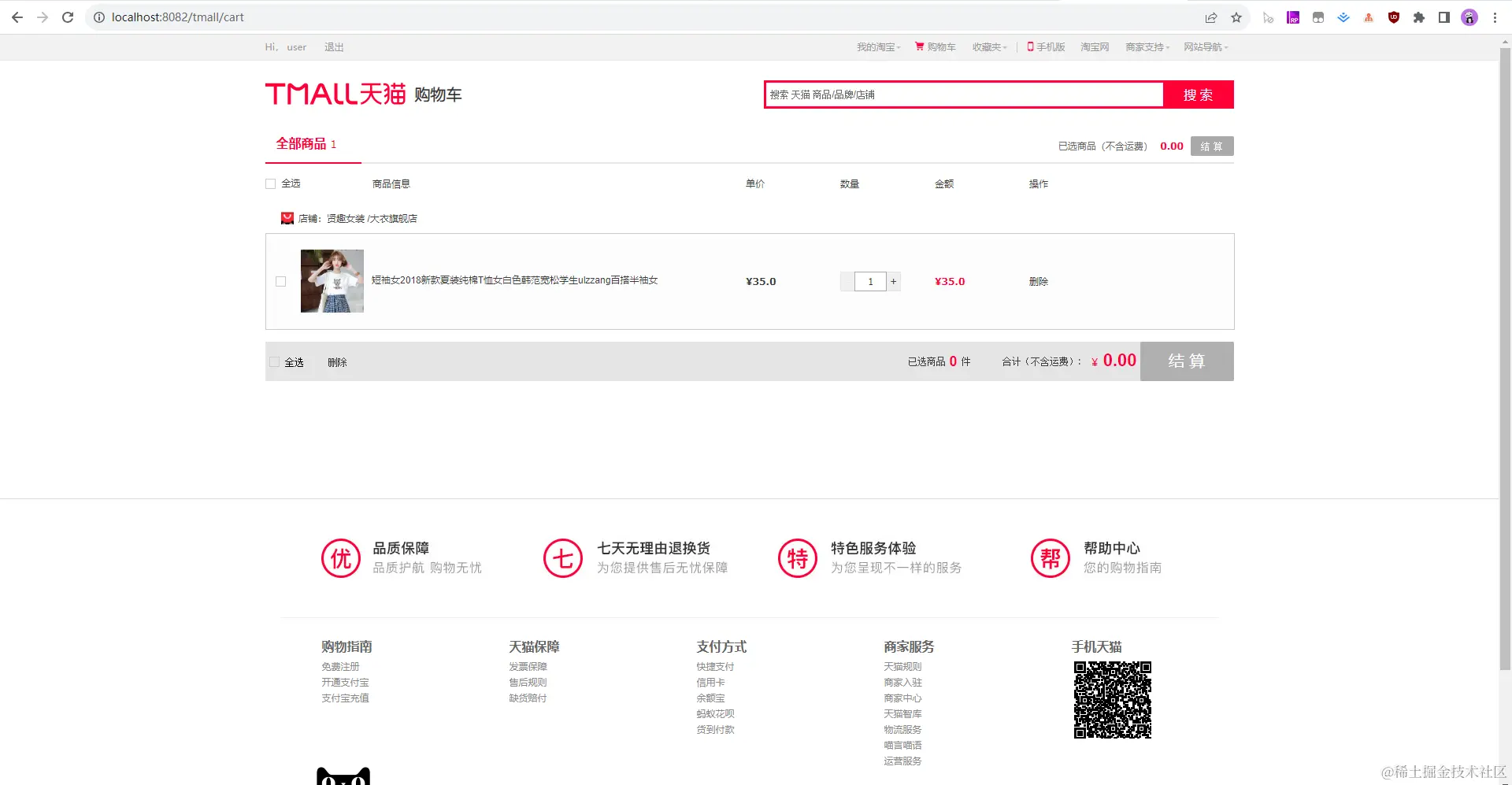The height and width of the screenshot is (785, 1512).
Task: Open the Chrome three-dot menu
Action: click(1495, 17)
